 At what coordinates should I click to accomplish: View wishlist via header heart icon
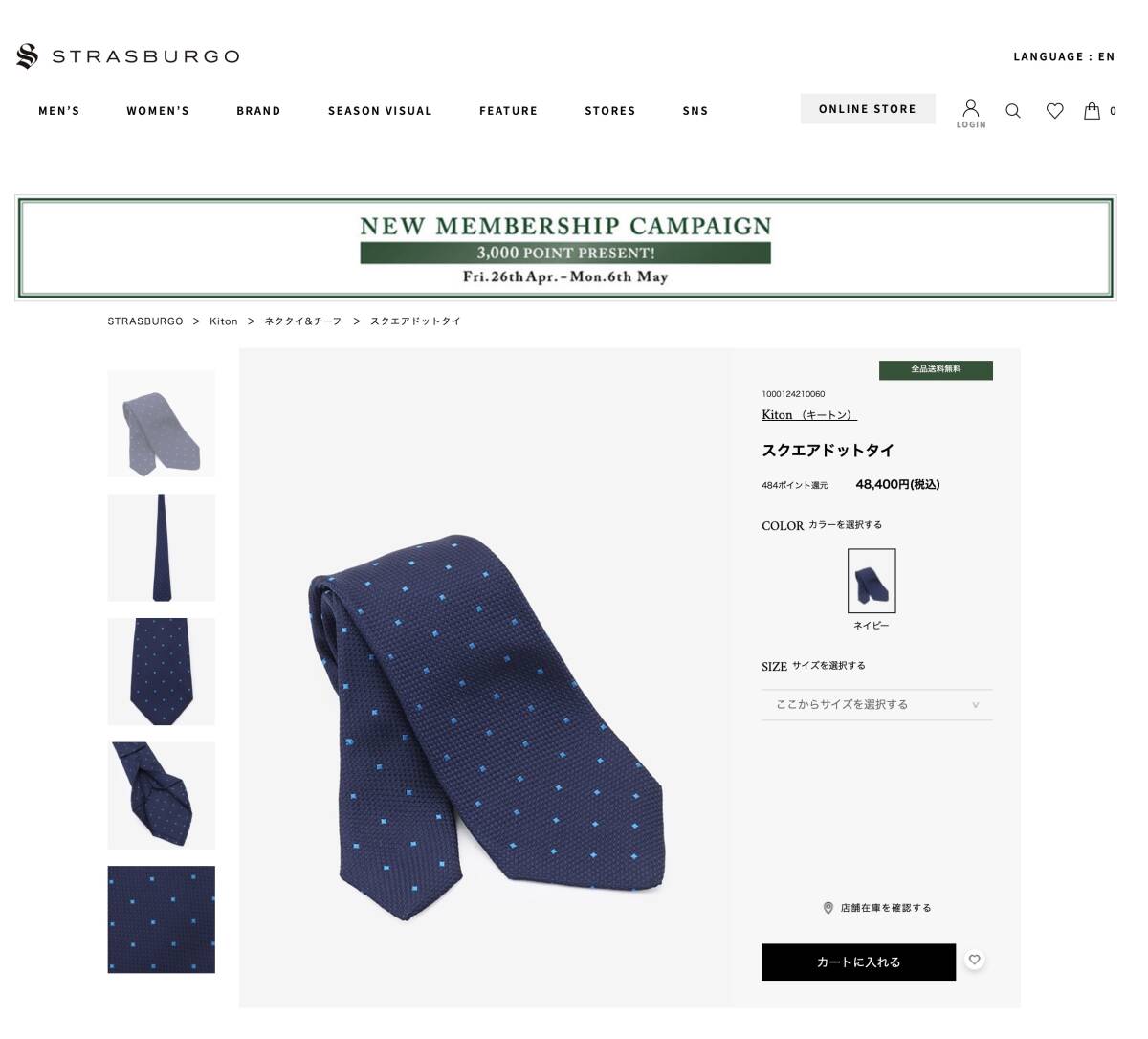1054,111
